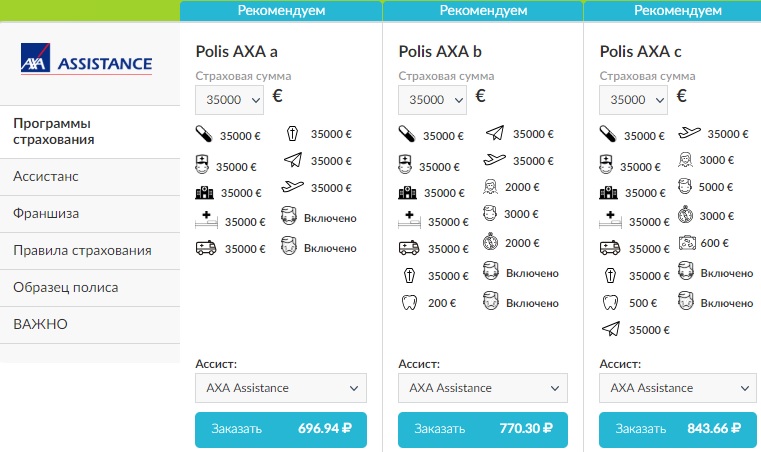761x452 pixels.
Task: Click the tooth icon next to 500 €
Action: 608,302
